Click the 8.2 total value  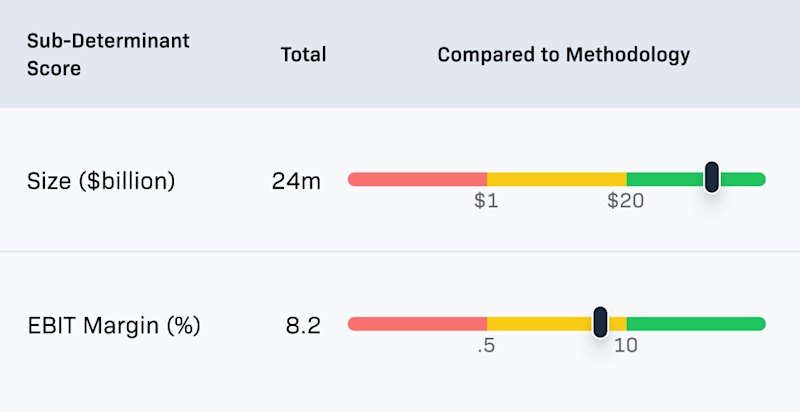(303, 326)
